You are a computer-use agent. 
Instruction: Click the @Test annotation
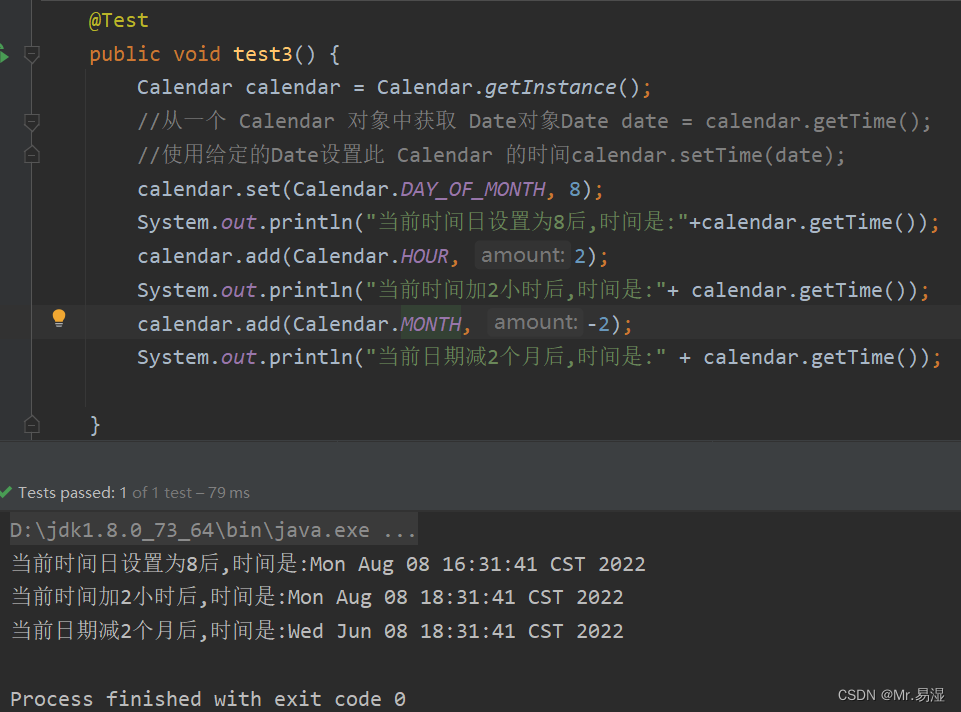(120, 19)
